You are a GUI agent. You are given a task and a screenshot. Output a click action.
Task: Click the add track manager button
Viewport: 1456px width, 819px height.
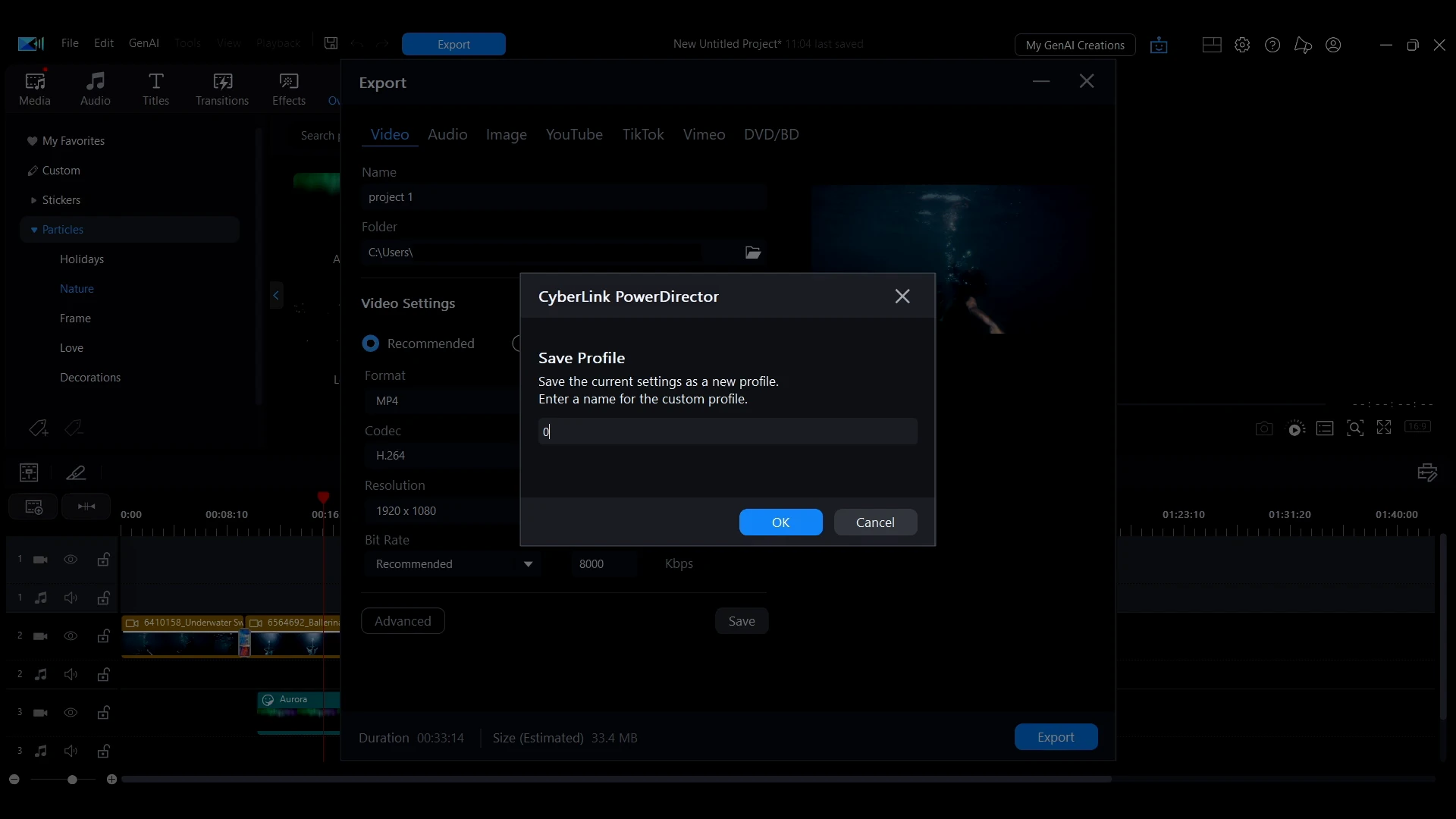(33, 507)
